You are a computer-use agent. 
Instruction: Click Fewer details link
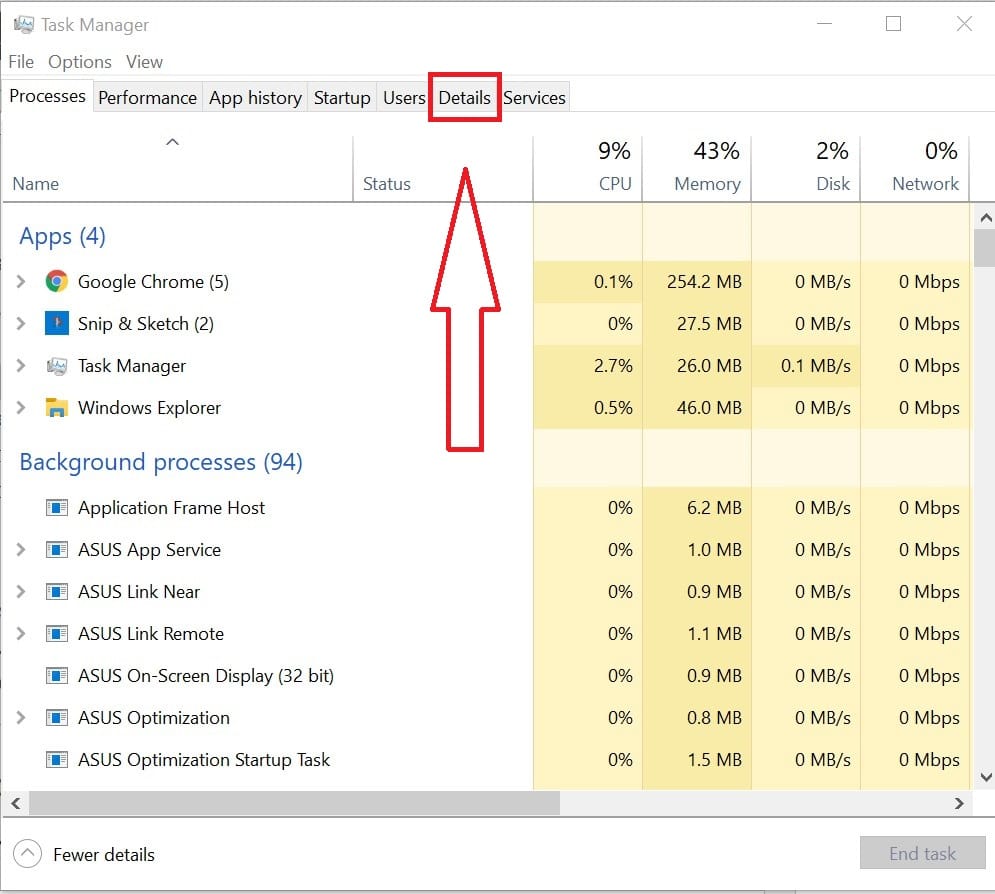click(104, 855)
